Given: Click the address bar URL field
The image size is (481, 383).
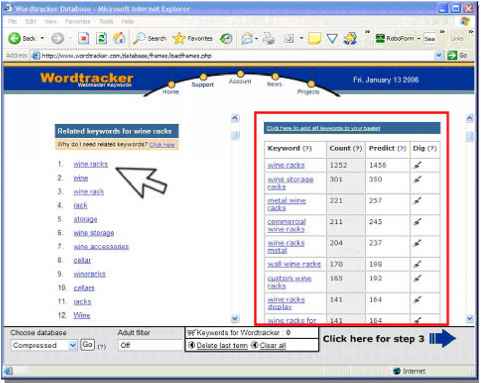Looking at the screenshot, I should click(233, 56).
